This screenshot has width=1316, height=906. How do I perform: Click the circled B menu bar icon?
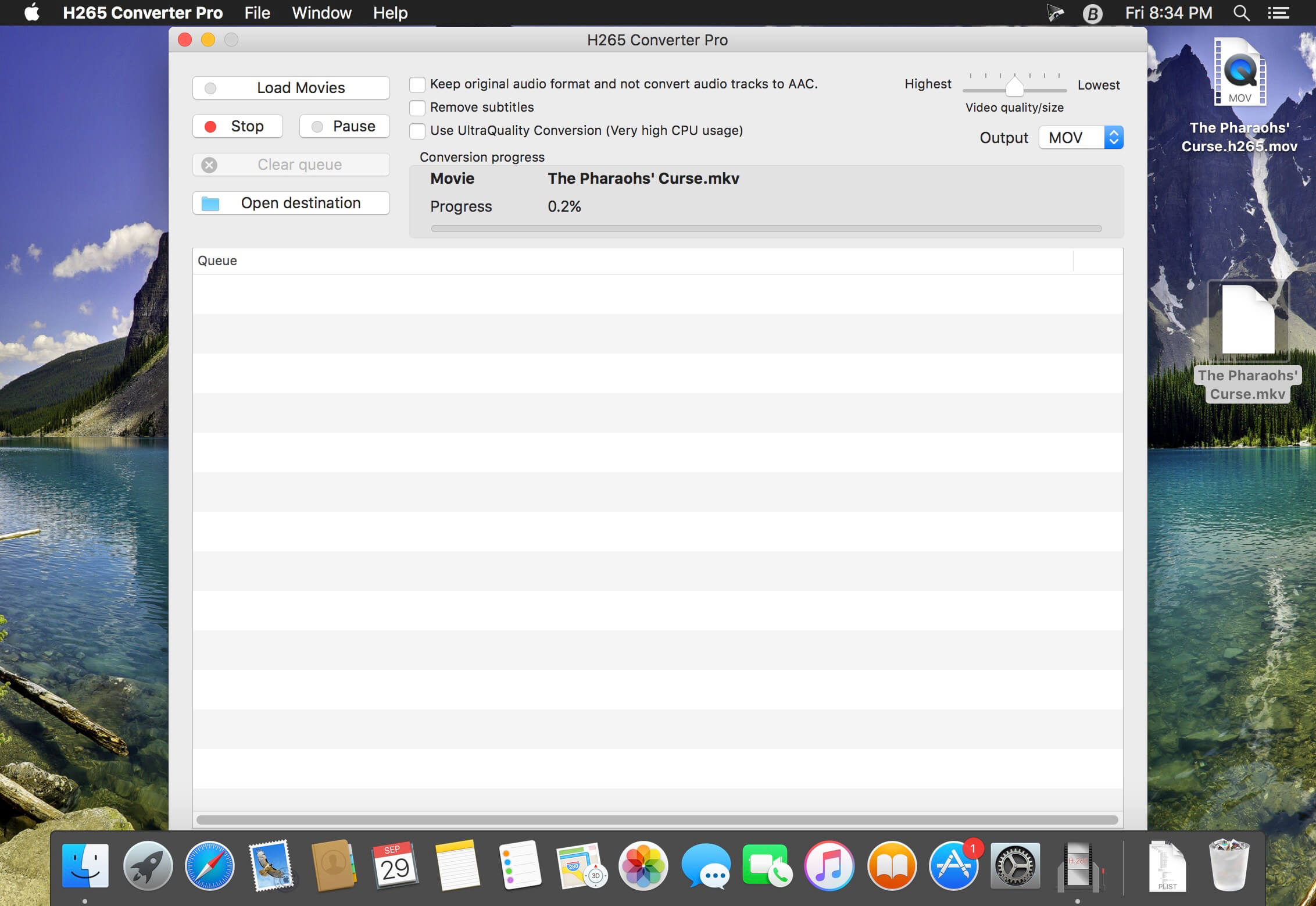1093,13
